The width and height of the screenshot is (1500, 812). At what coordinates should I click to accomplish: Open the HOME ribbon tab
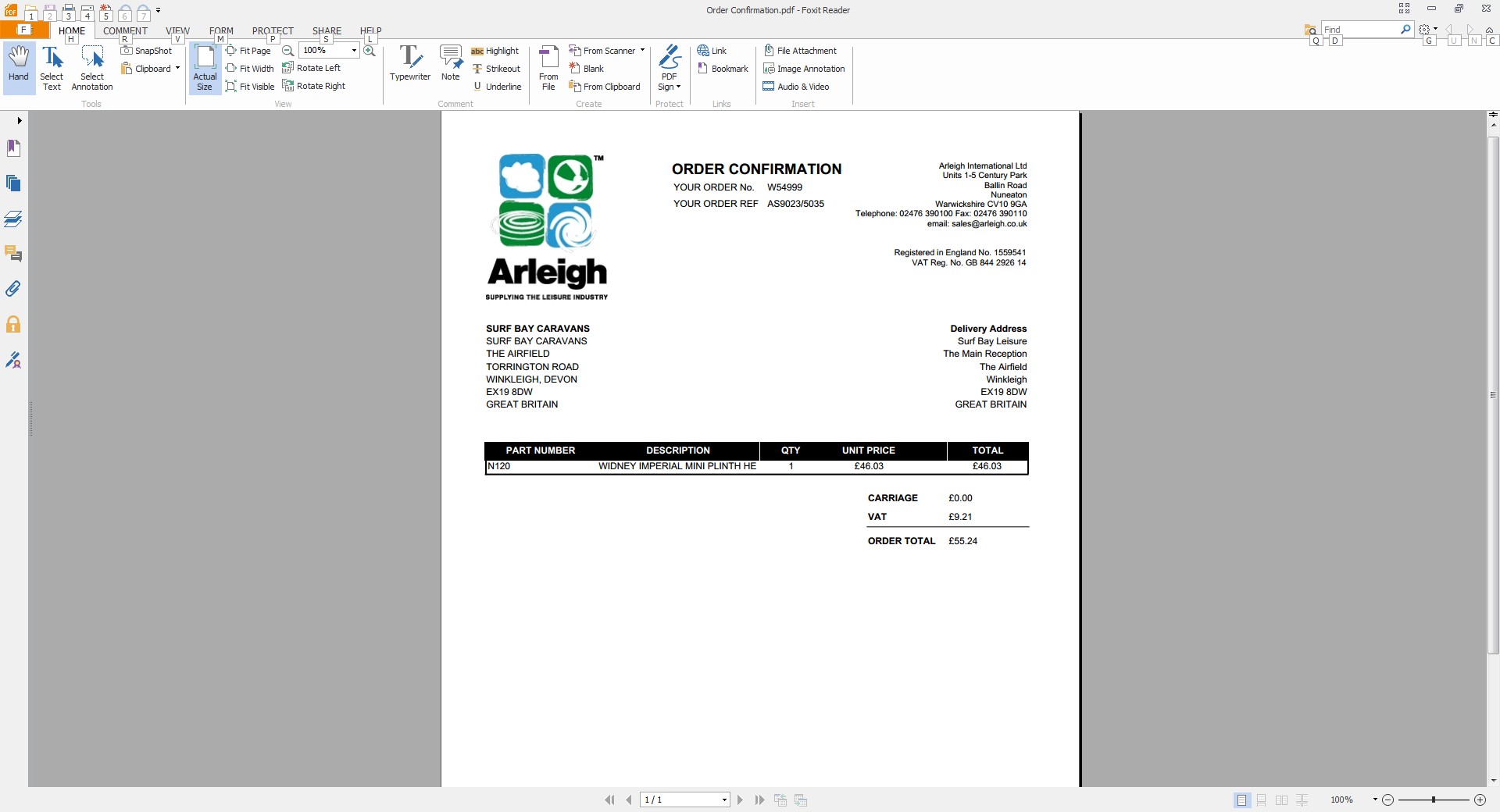[72, 31]
